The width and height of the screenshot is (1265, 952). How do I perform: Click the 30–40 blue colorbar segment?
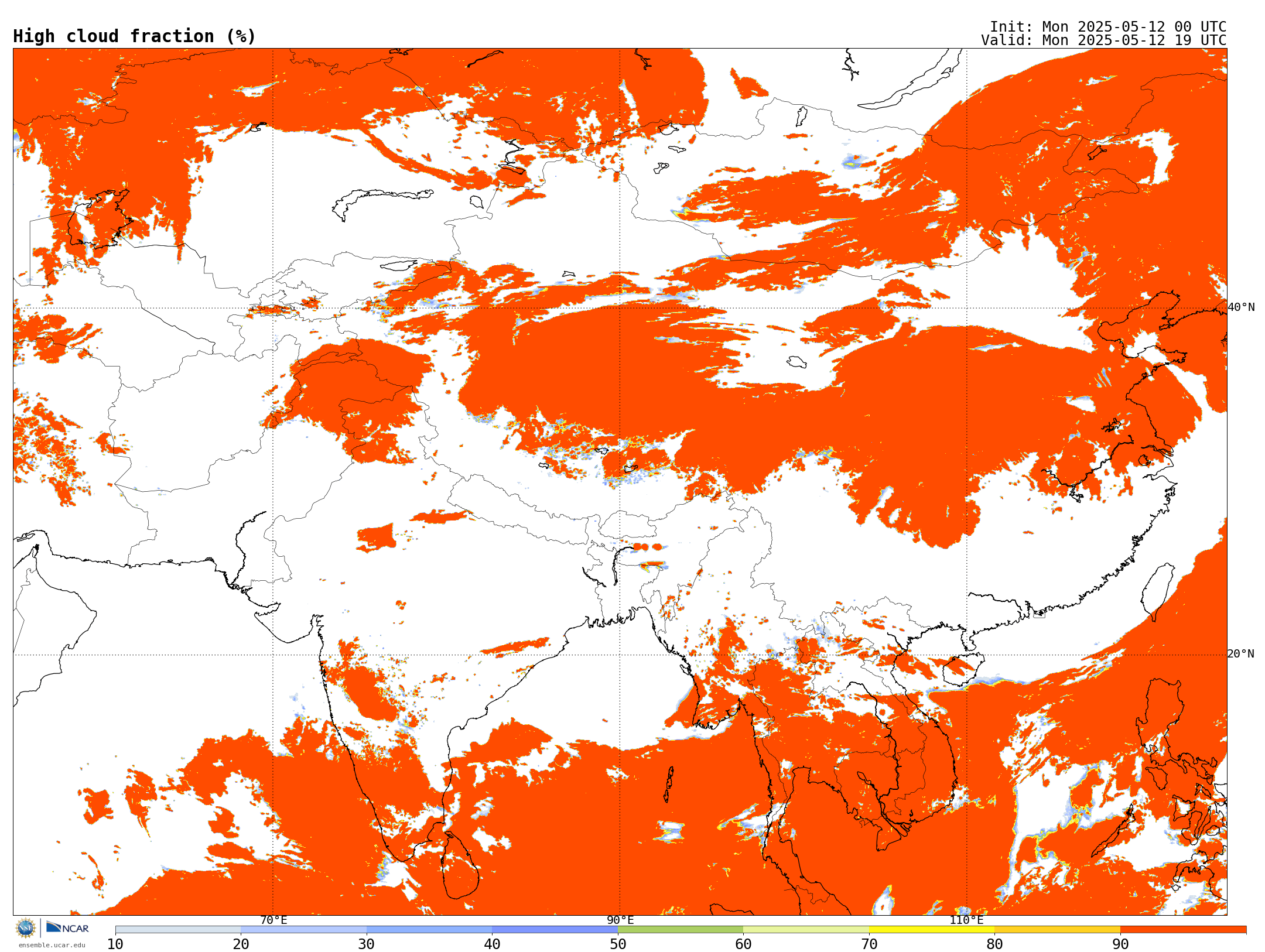[429, 930]
